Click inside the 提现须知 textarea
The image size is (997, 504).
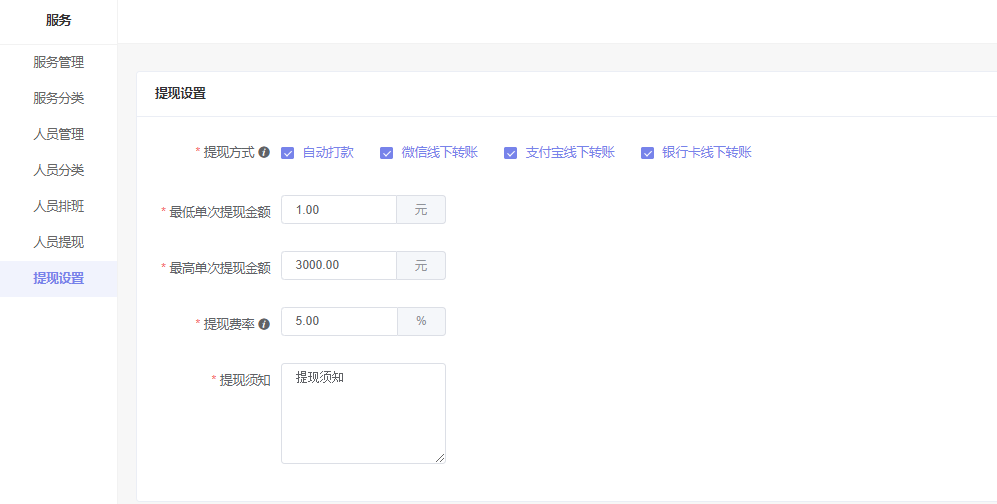pos(363,413)
